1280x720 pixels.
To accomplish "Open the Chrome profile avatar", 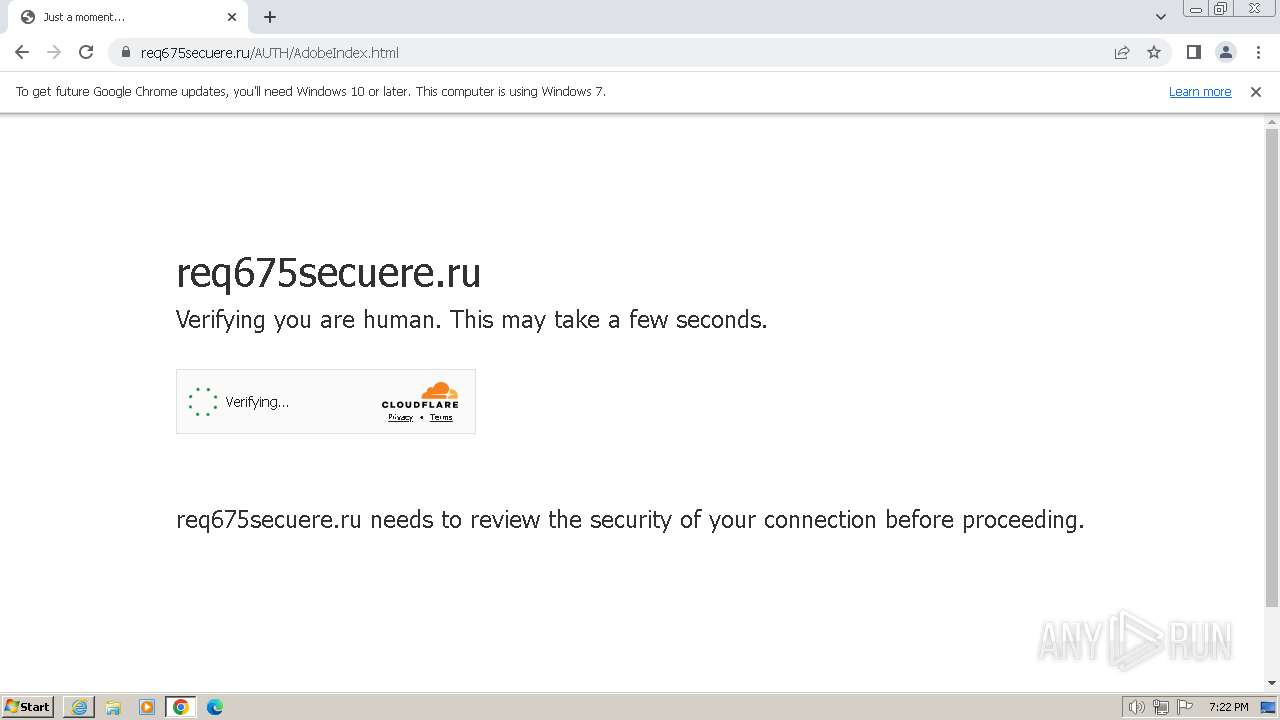I will [x=1225, y=53].
